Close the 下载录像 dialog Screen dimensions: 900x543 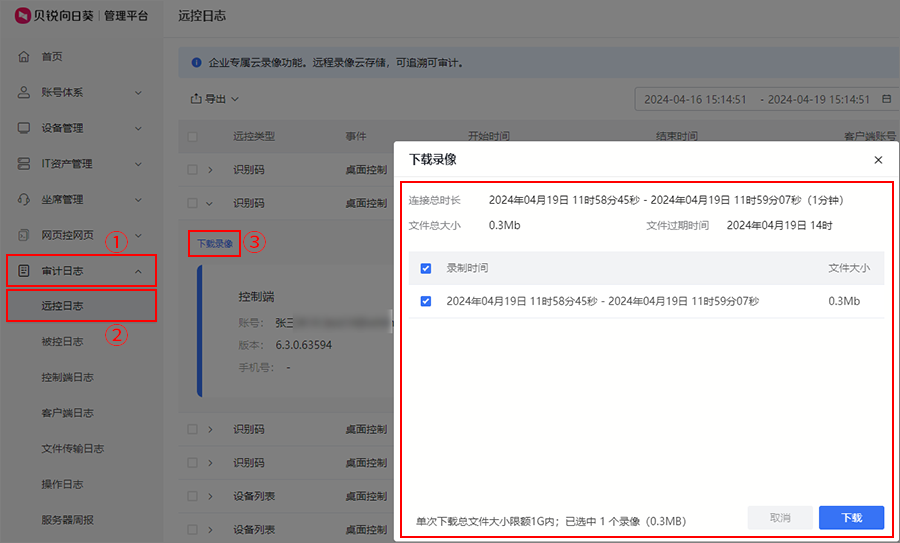[x=878, y=160]
